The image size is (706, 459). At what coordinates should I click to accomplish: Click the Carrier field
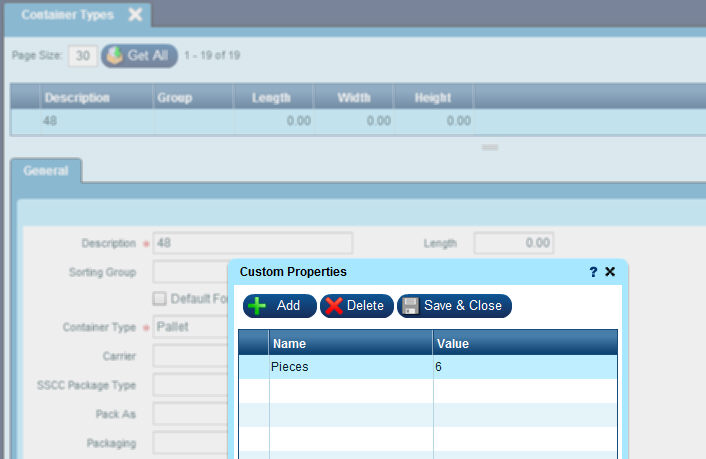point(191,356)
